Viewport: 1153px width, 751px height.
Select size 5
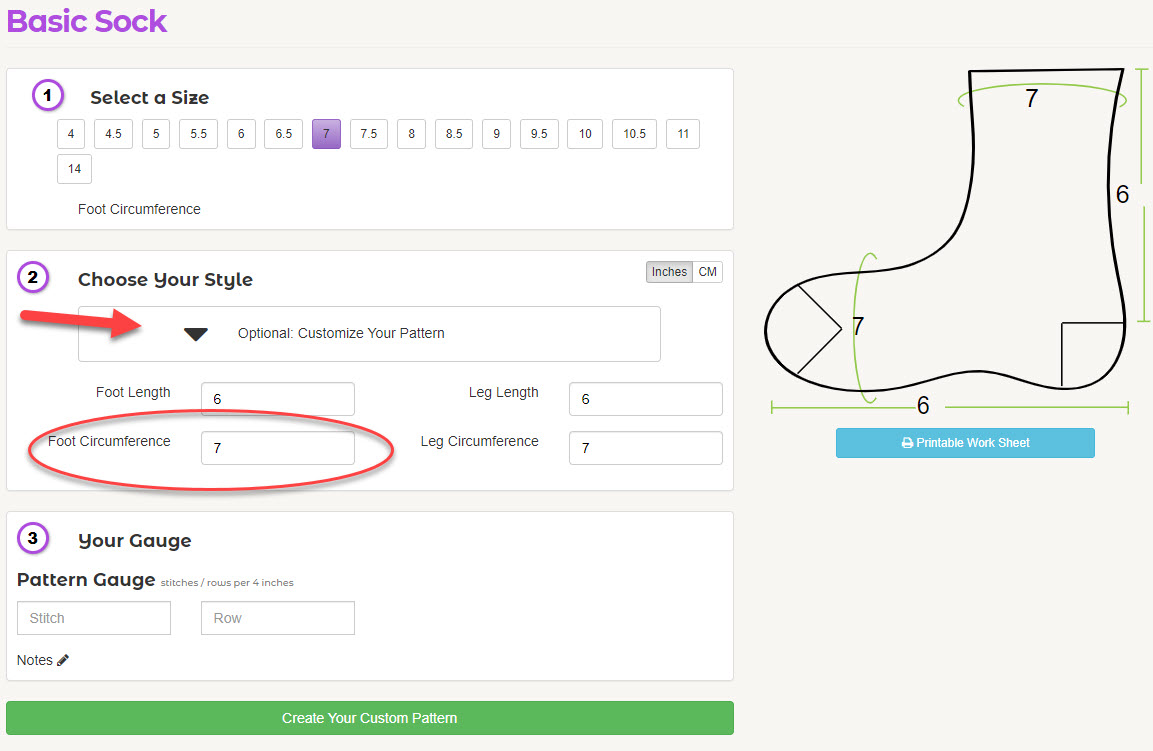(x=156, y=134)
